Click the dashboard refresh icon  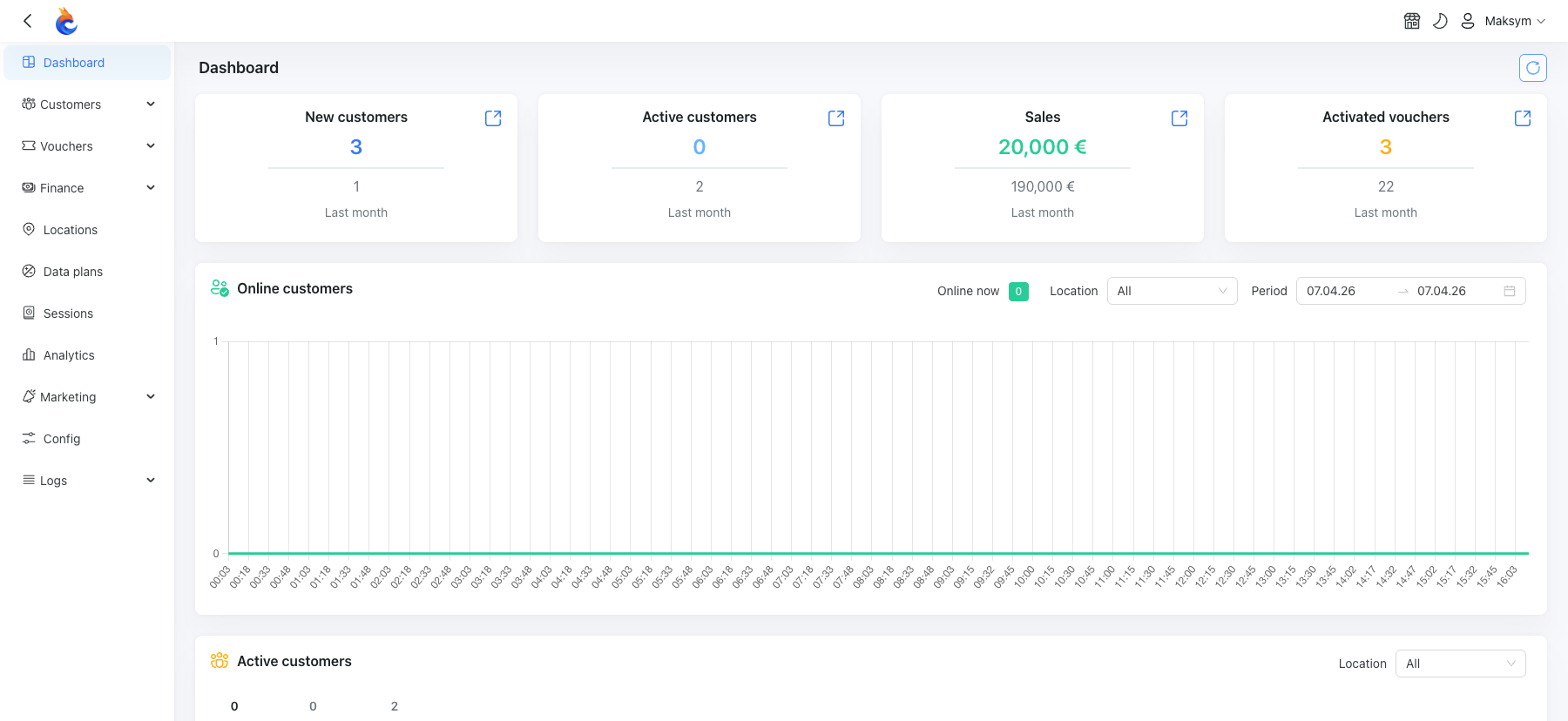(x=1532, y=68)
